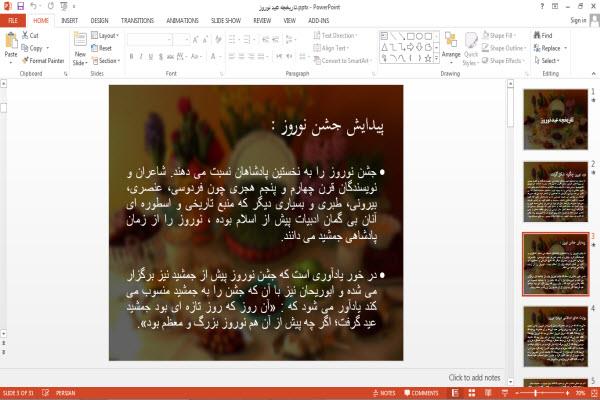Open the font name combo box

coord(150,39)
